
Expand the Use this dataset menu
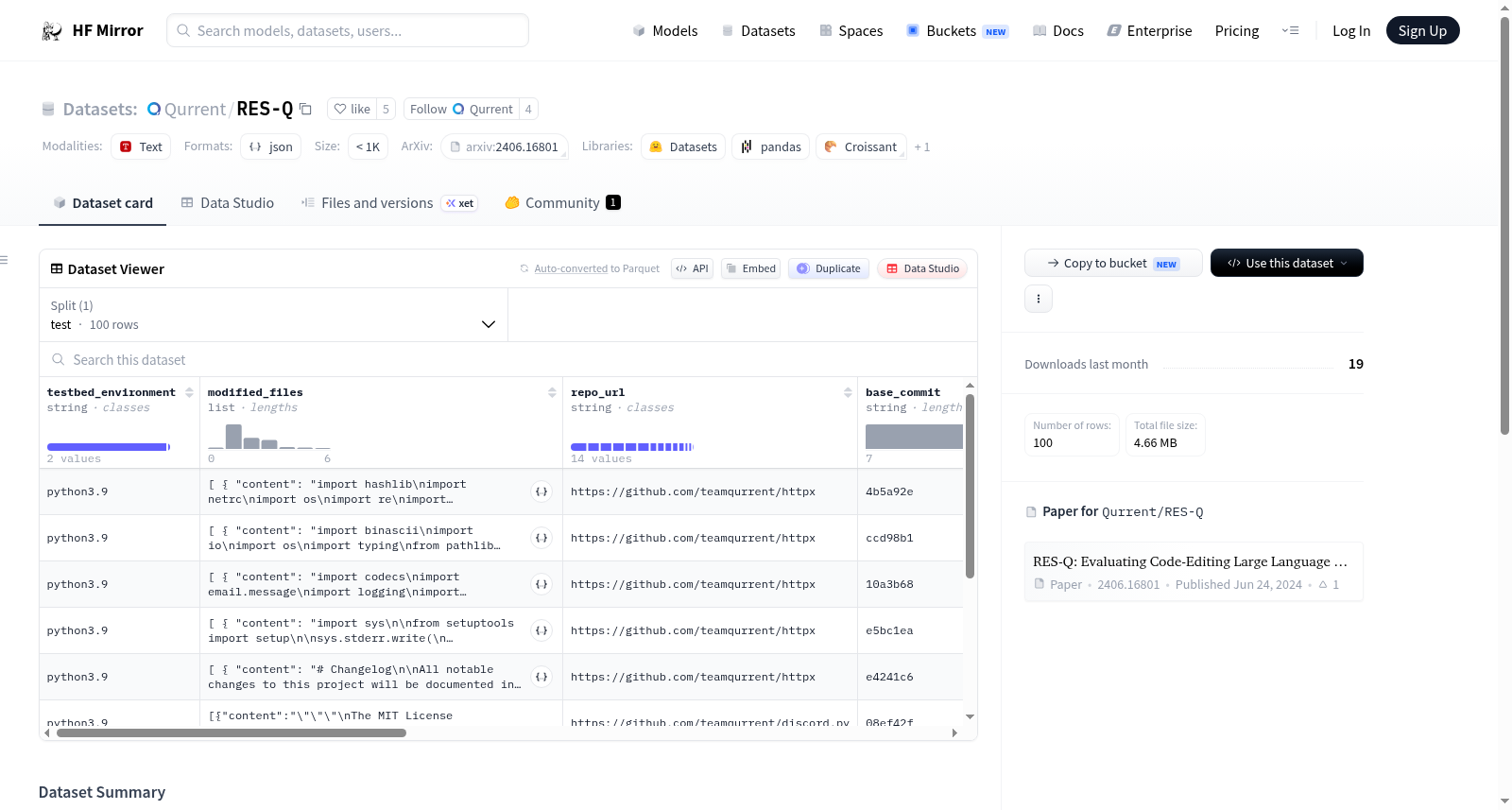tap(1287, 263)
